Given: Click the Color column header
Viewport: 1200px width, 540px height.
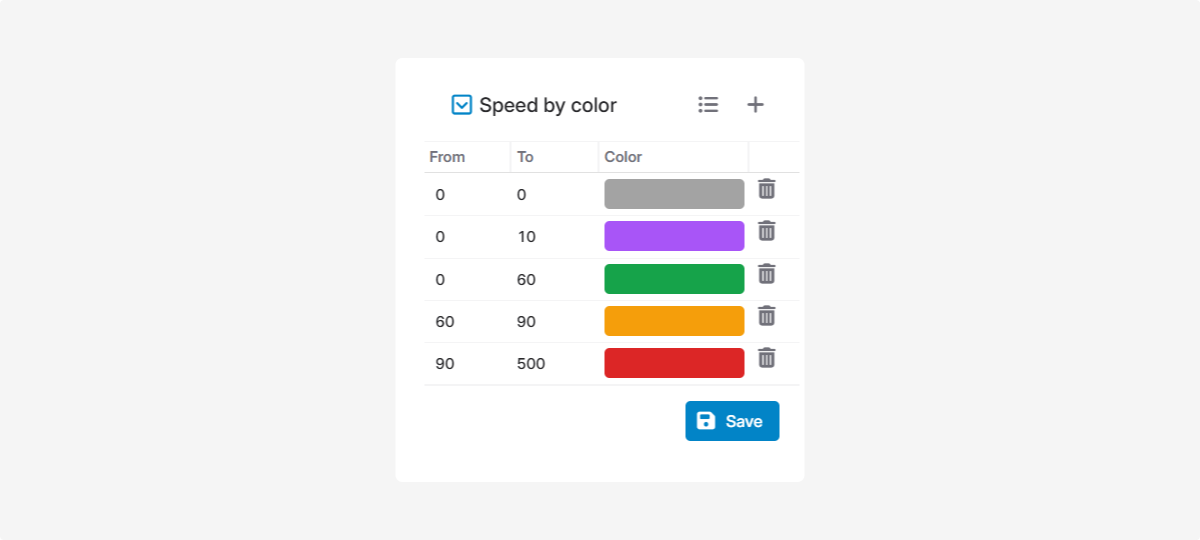Looking at the screenshot, I should pos(623,157).
